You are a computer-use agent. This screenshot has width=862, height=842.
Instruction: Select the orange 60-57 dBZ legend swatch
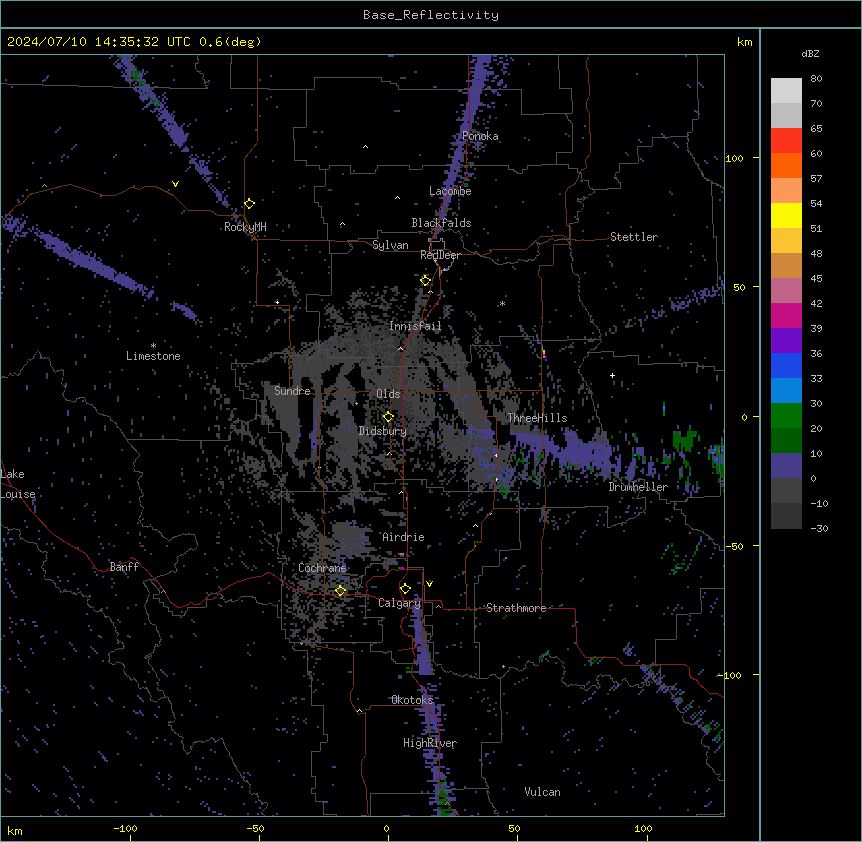point(786,165)
